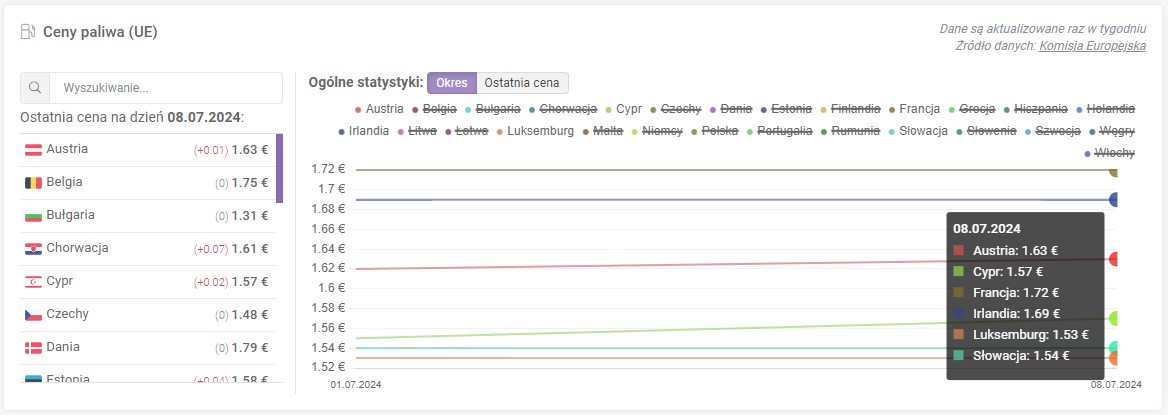Viewport: 1168px width, 415px height.
Task: Hide the Austria series in legend
Action: 379,109
